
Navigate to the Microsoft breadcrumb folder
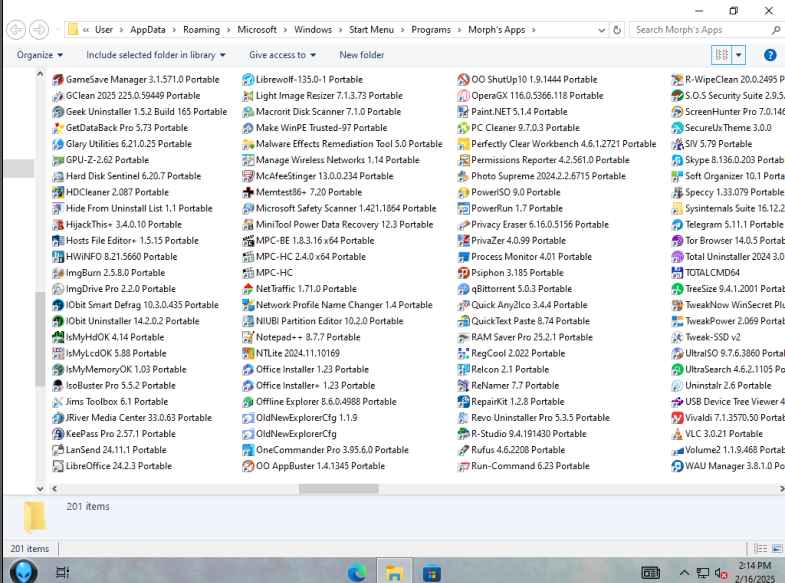257,30
